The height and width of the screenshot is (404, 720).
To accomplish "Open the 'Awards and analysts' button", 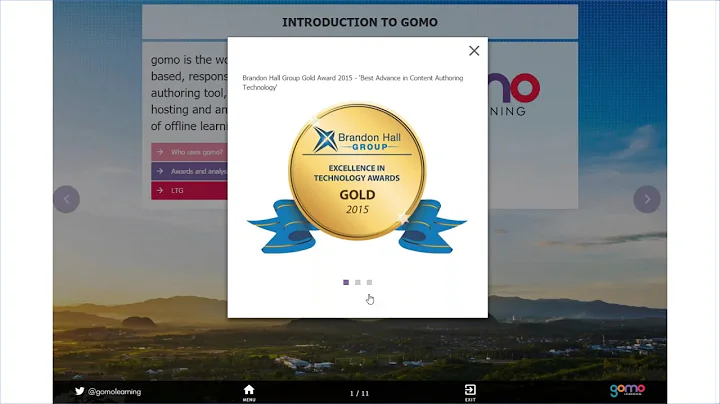I will click(189, 171).
